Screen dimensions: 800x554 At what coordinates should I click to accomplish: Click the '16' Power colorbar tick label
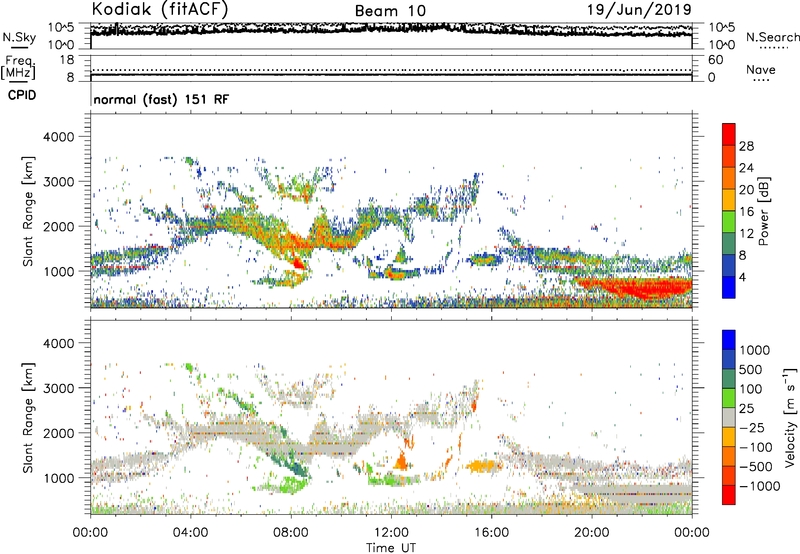[x=746, y=212]
